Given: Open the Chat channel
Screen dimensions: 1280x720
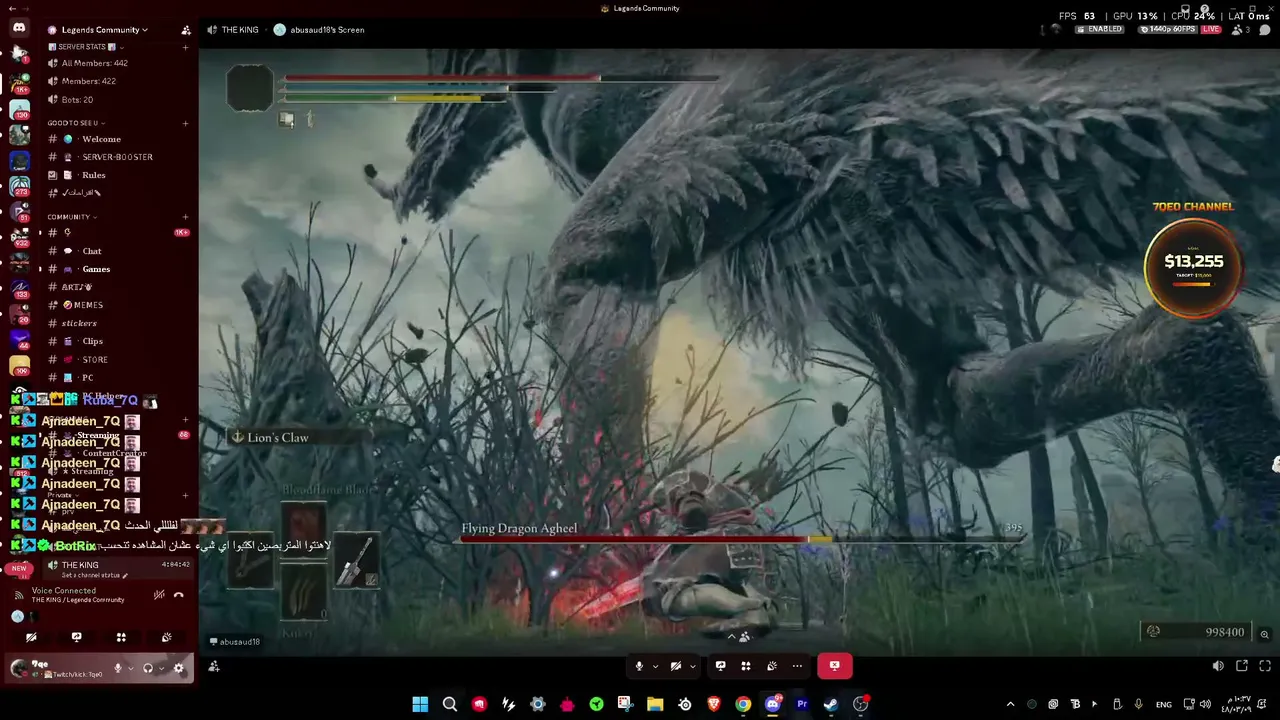Looking at the screenshot, I should (118, 251).
